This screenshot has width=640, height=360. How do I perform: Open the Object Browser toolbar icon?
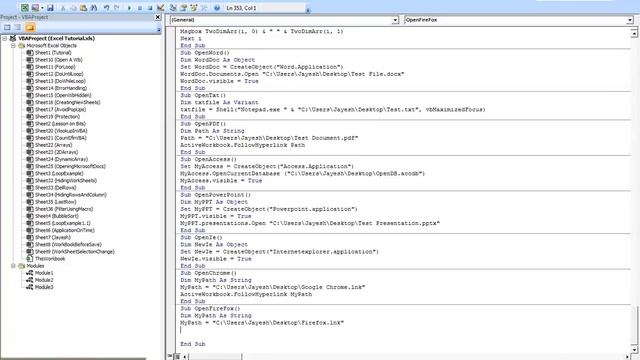click(x=194, y=8)
